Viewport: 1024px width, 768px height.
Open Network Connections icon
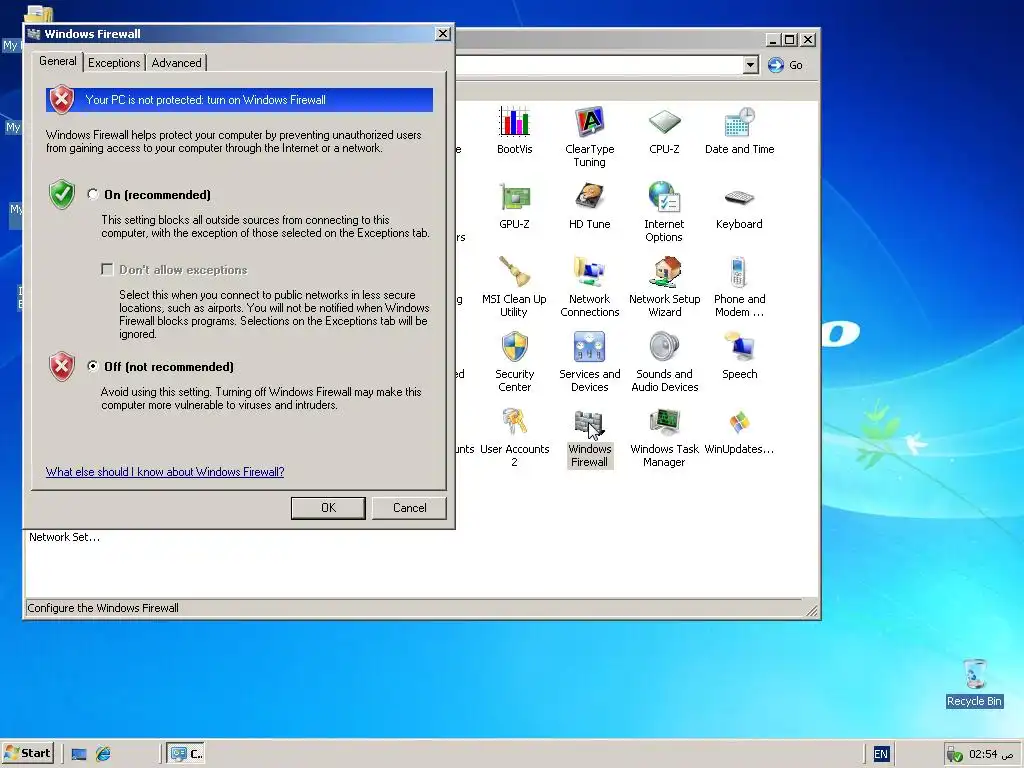589,287
